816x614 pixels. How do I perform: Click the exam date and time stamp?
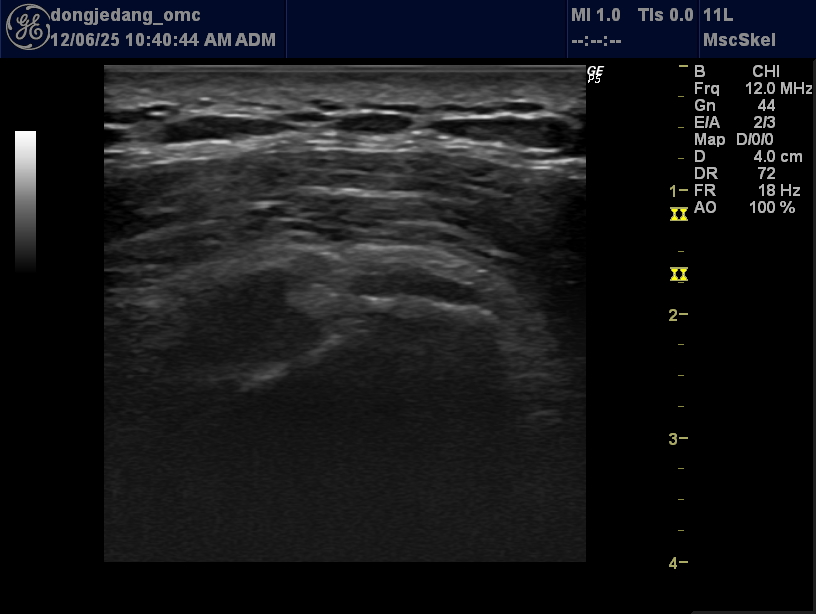pyautogui.click(x=163, y=41)
